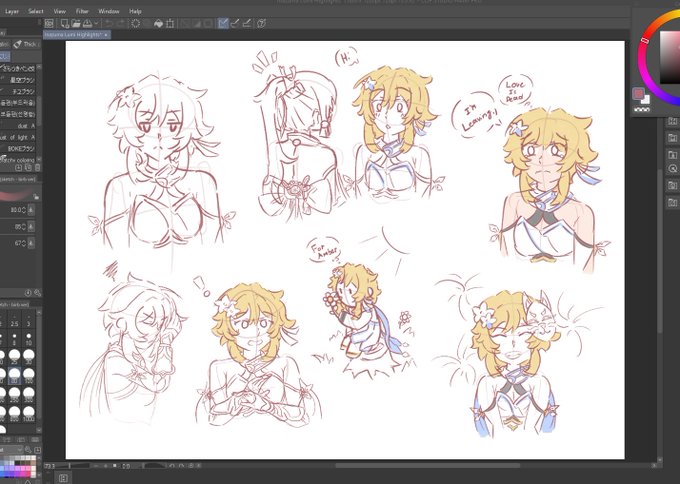Select the BOKEブラシ brush
680x484 pixels.
pyautogui.click(x=18, y=149)
